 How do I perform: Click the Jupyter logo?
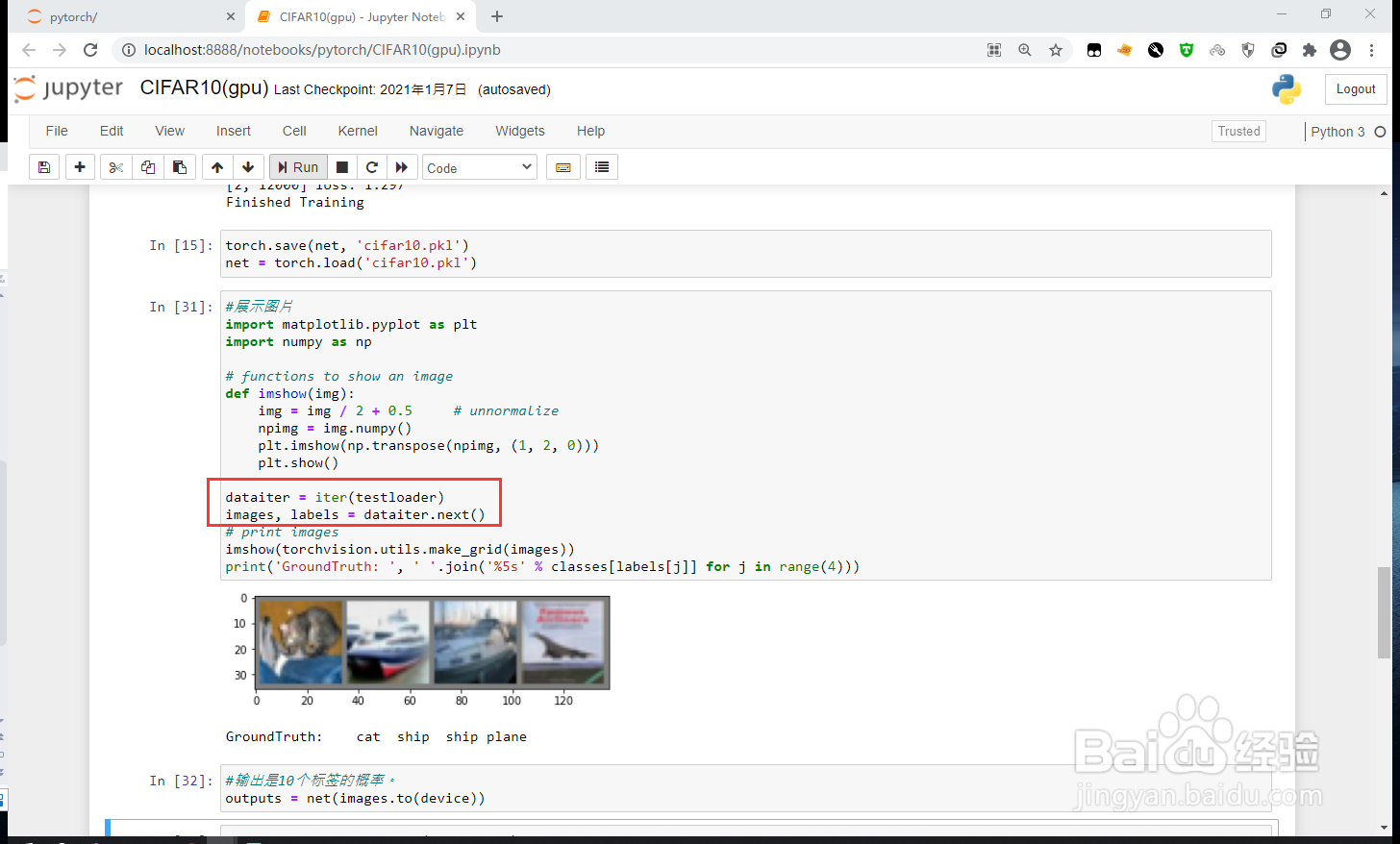coord(68,88)
